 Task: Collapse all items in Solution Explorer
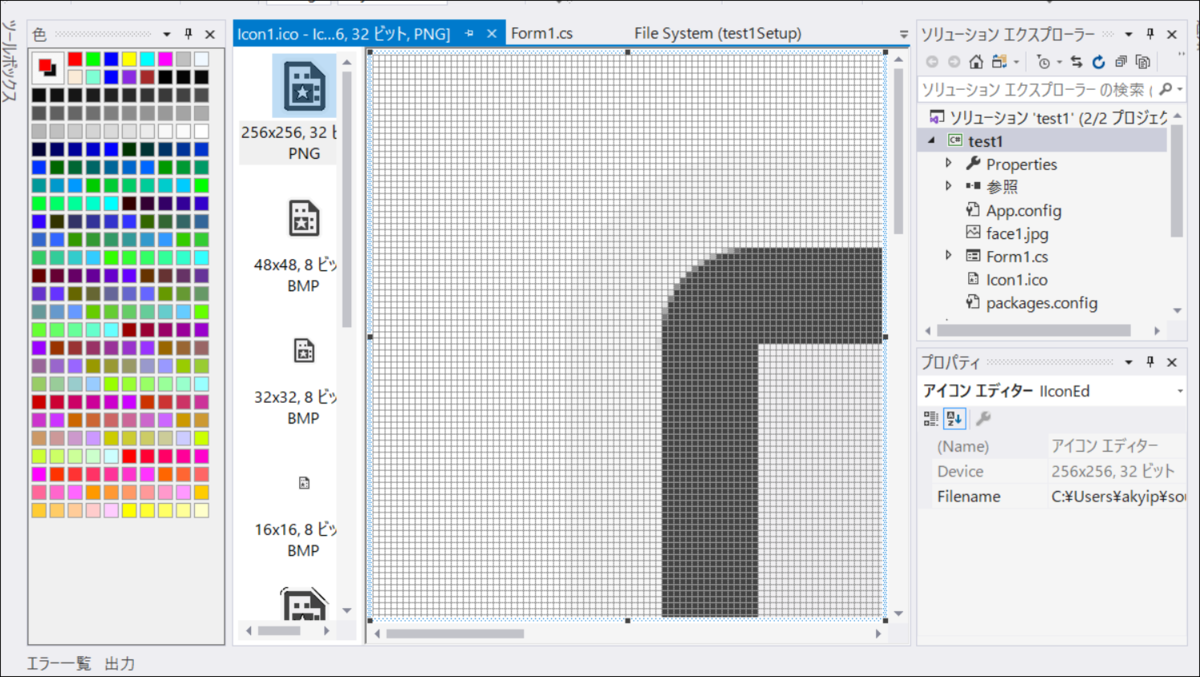pyautogui.click(x=1121, y=62)
